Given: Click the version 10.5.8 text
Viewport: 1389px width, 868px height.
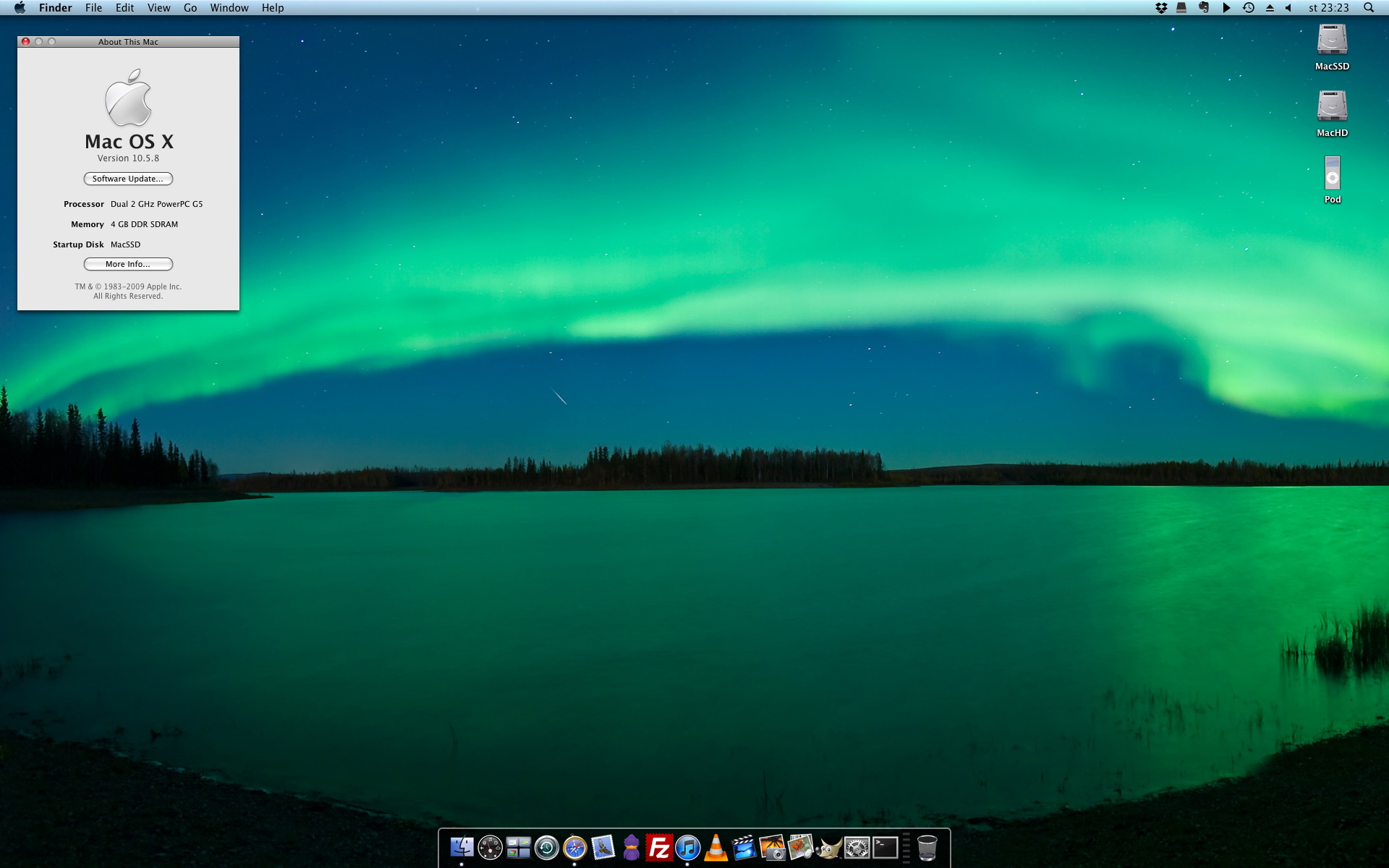Looking at the screenshot, I should pos(128,158).
